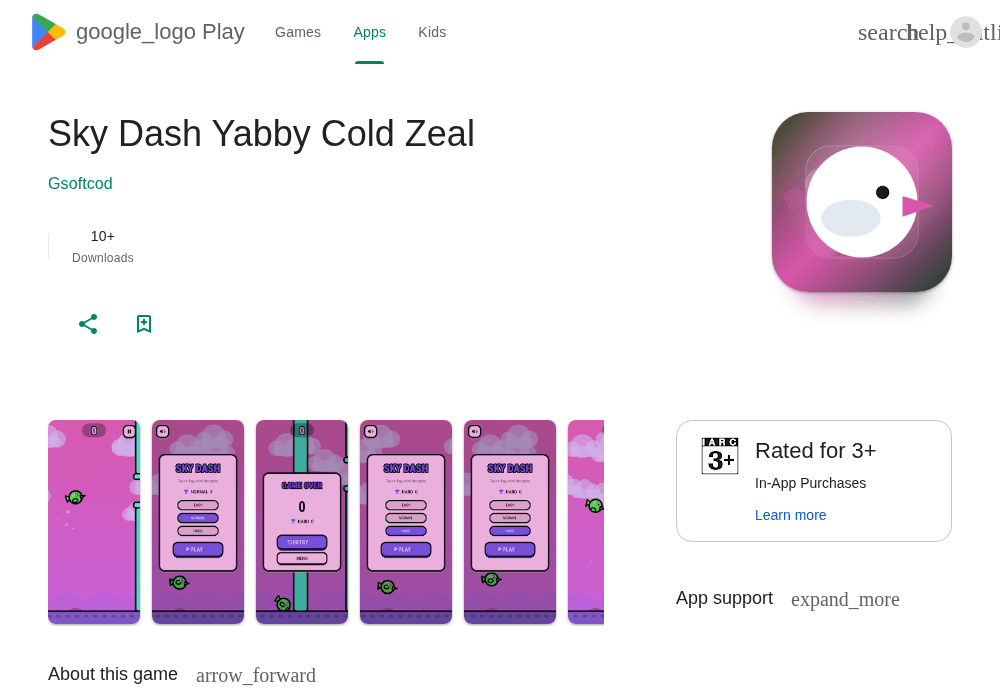
Task: Click the IARC 3+ rating badge
Action: (719, 456)
